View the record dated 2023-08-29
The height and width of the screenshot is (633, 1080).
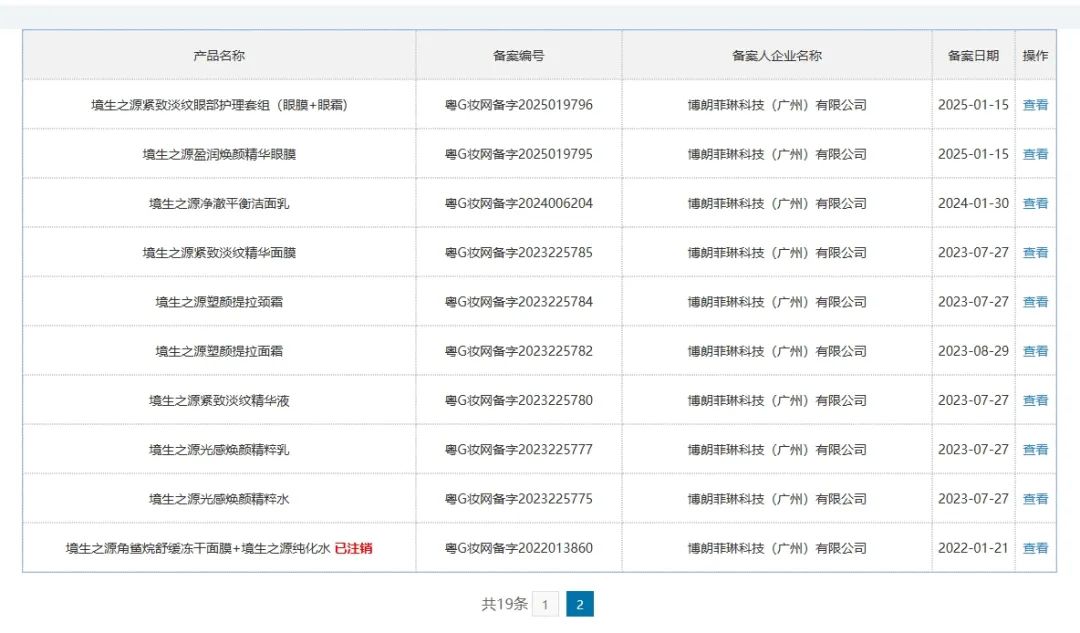pyautogui.click(x=1035, y=351)
